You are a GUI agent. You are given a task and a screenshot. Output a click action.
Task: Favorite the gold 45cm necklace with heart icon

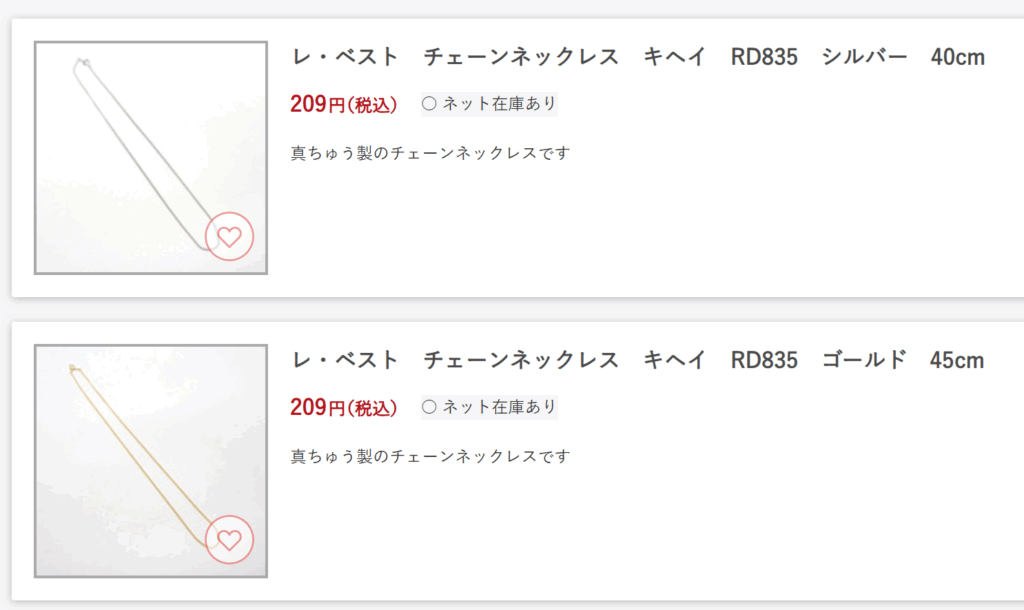click(229, 539)
